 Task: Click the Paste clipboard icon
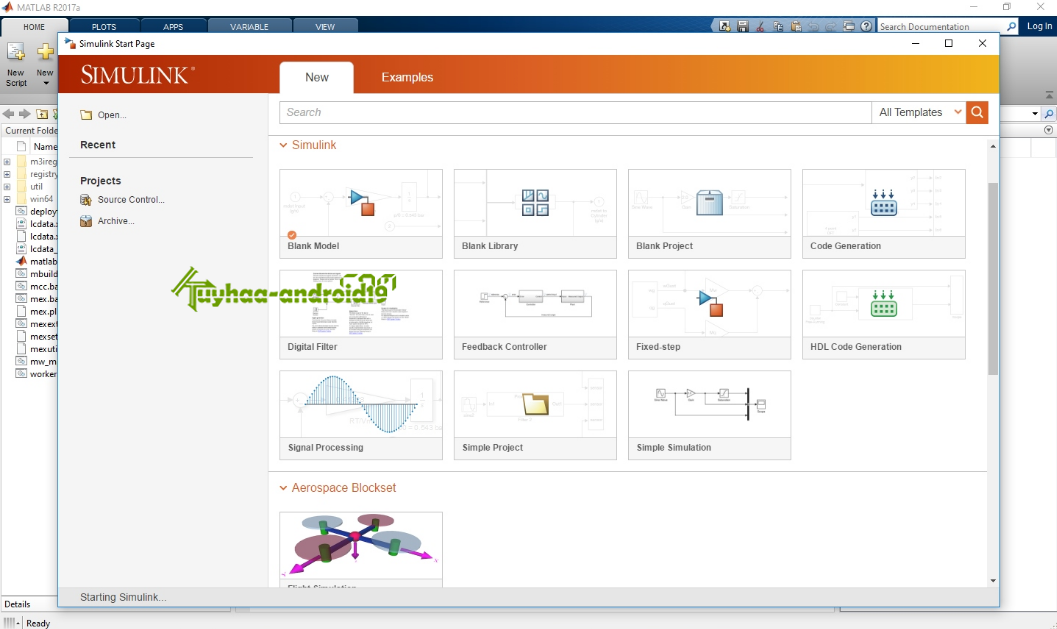(795, 26)
